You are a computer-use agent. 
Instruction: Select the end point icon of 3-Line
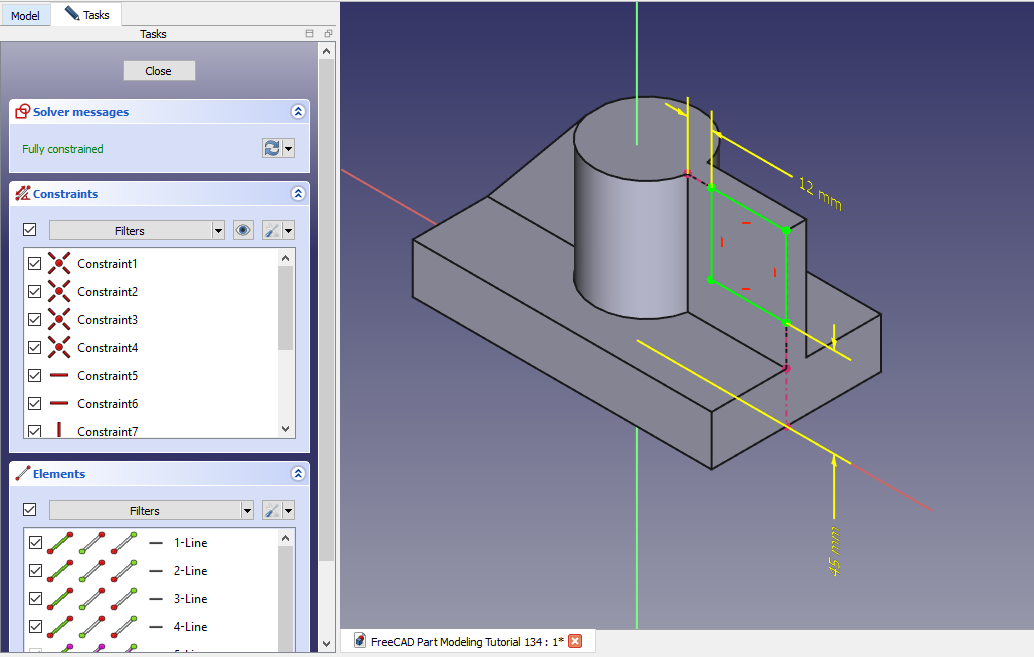click(x=124, y=599)
